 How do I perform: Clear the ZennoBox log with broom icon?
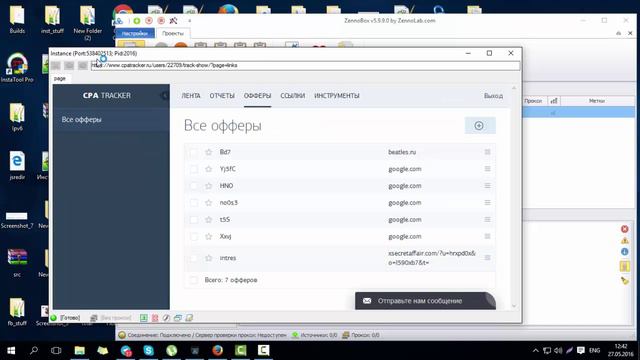point(624,280)
